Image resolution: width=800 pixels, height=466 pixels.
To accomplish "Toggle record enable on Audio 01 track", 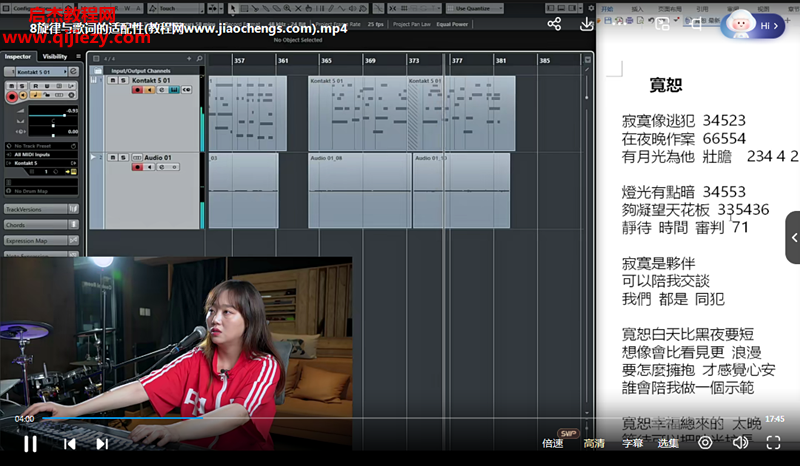I will pos(137,167).
